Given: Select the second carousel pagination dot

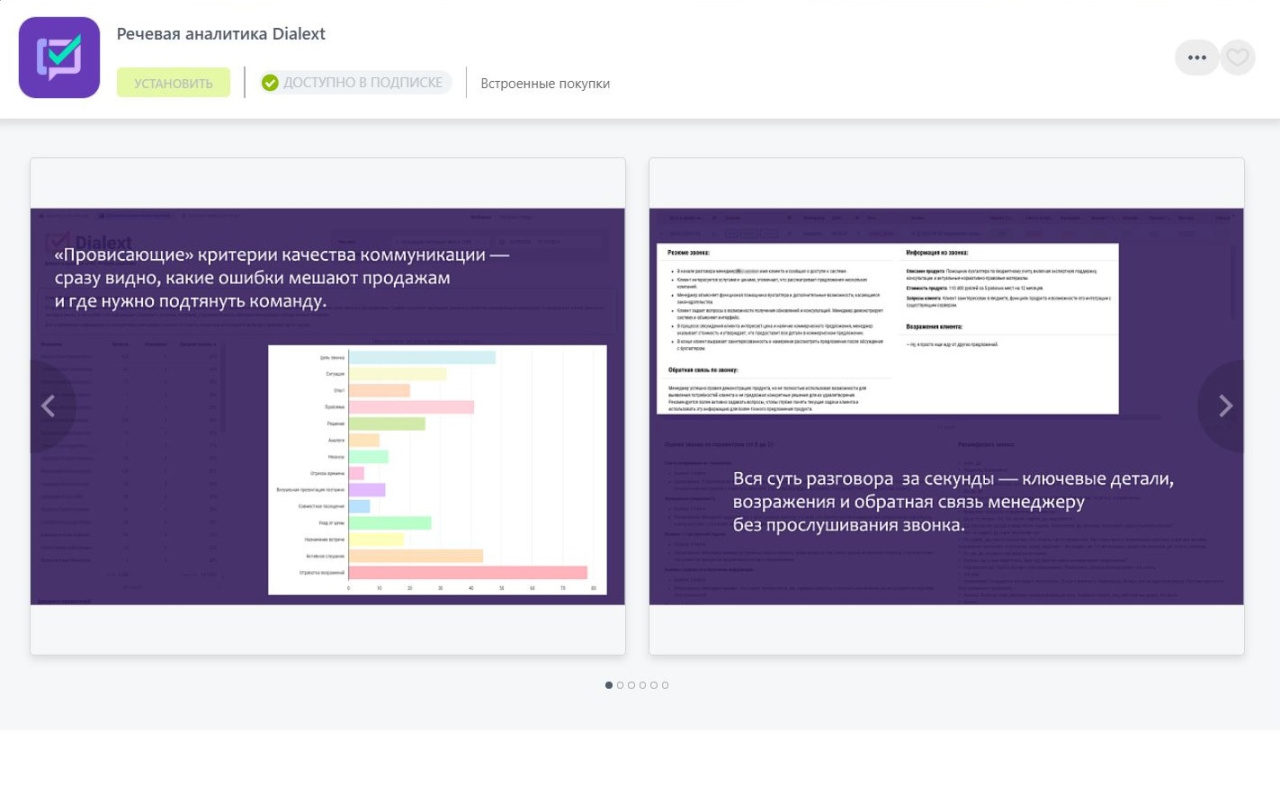Looking at the screenshot, I should (620, 685).
